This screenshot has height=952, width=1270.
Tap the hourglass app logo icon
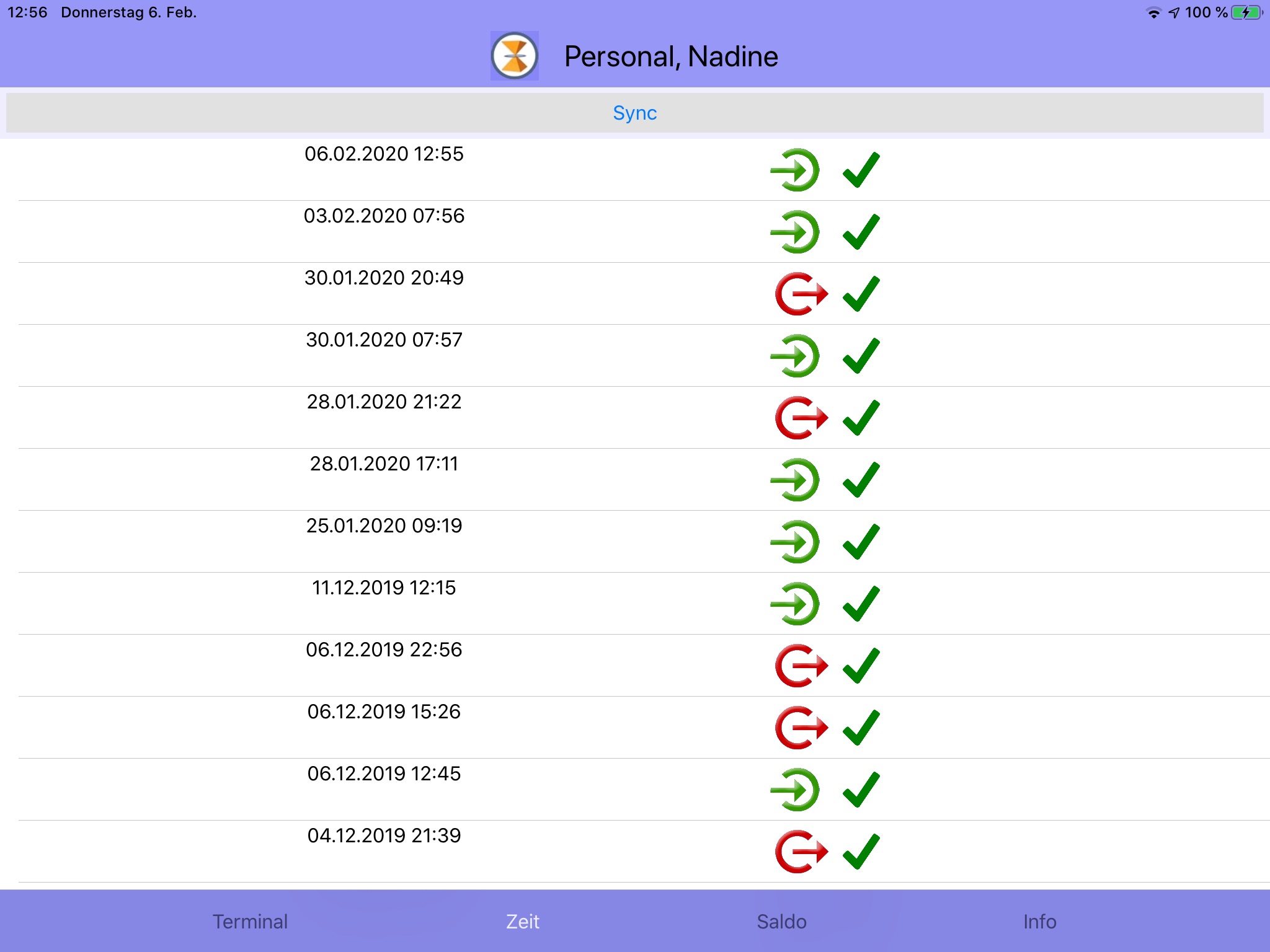(514, 56)
